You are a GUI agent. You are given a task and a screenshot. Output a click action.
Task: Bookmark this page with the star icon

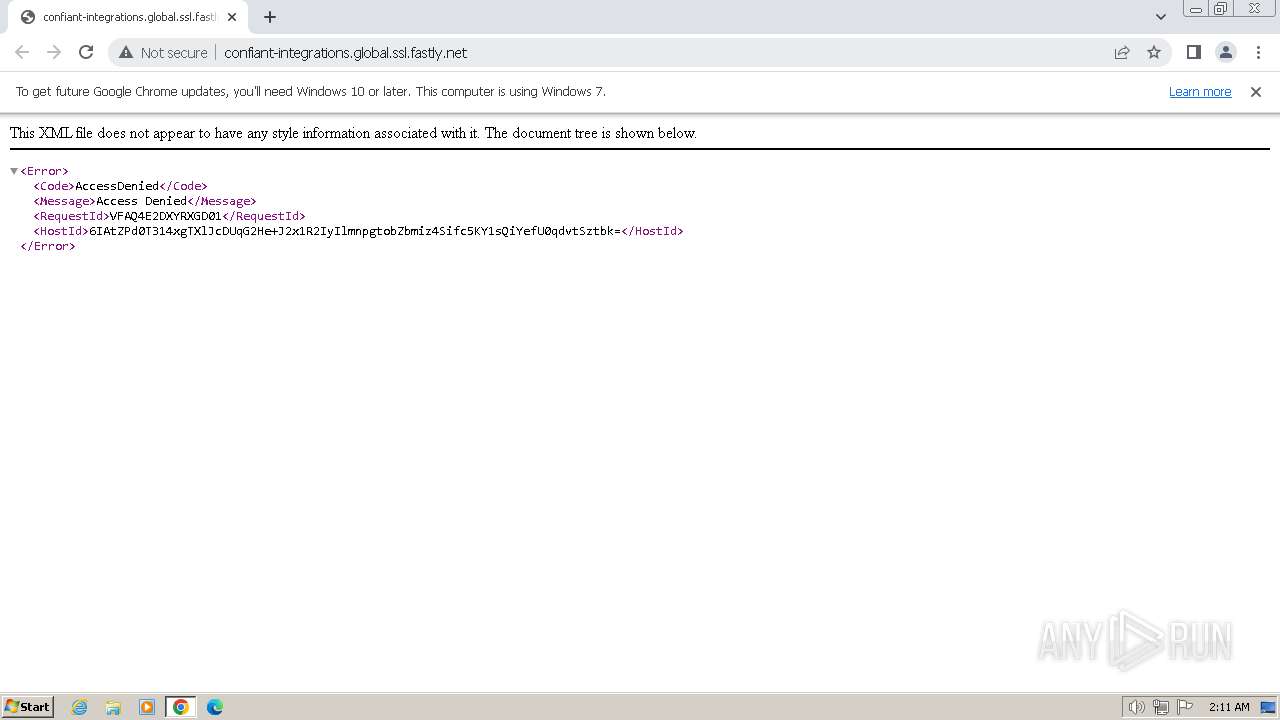click(1154, 52)
